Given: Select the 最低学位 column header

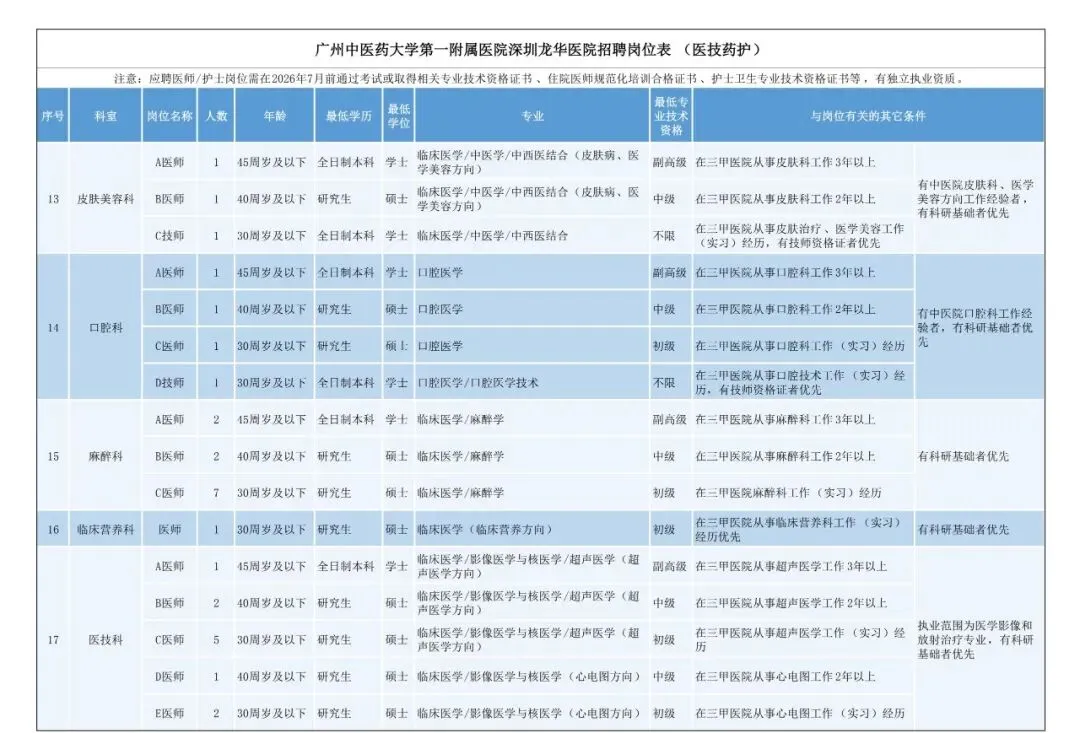Looking at the screenshot, I should [399, 116].
